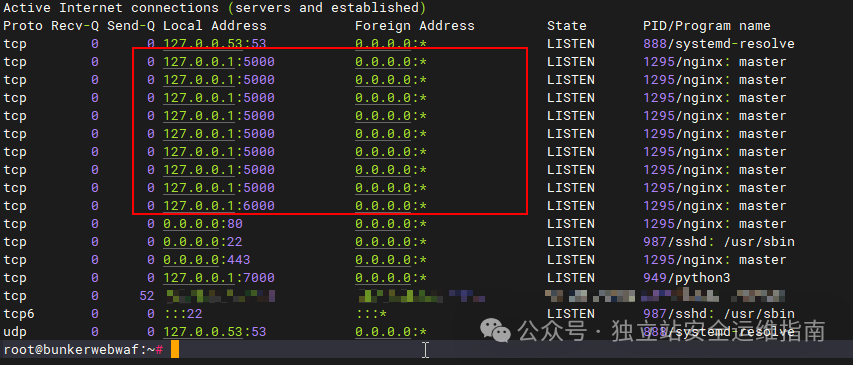Click the 0.0.0.0:22 local address
853x365 pixels.
[x=203, y=242]
